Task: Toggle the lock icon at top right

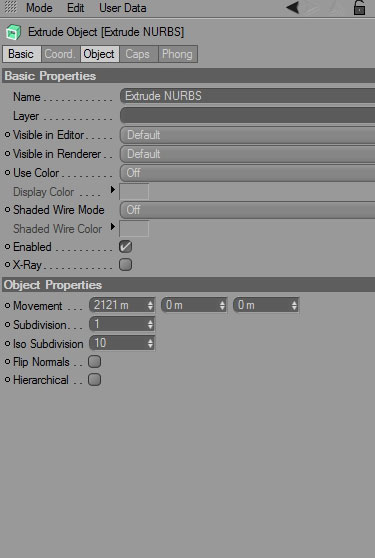Action: (x=359, y=7)
